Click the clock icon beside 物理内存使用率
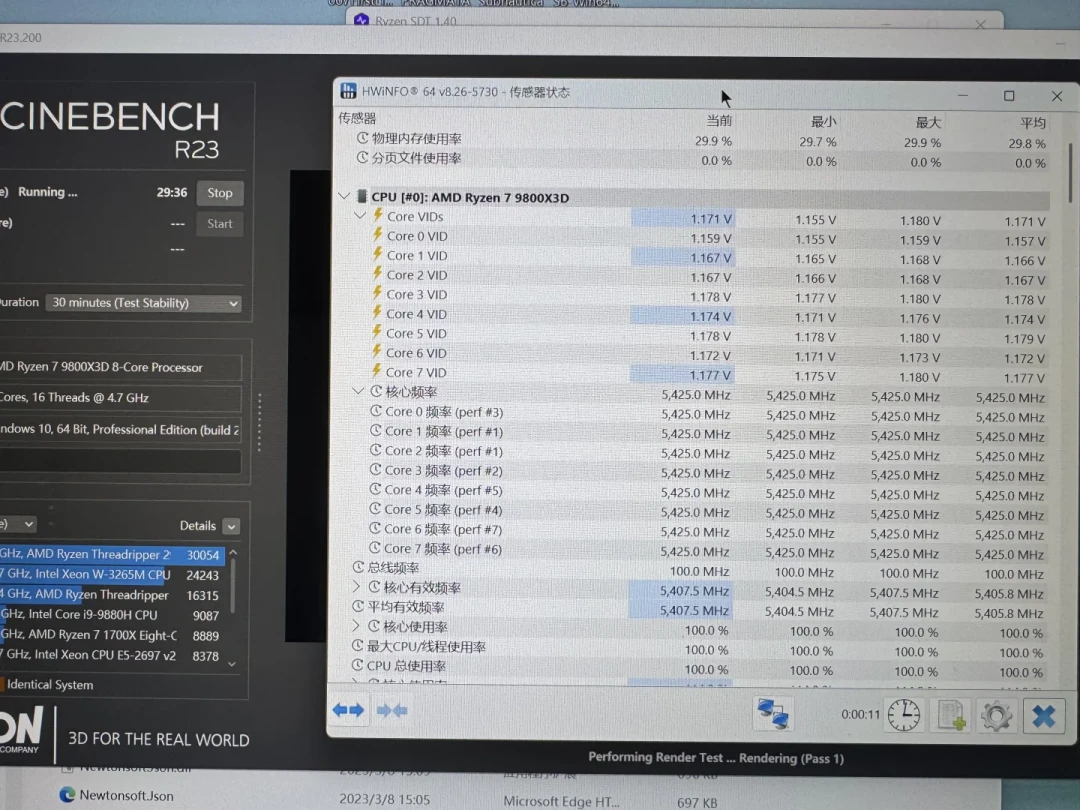Screen dimensions: 1080x810 click(x=362, y=138)
